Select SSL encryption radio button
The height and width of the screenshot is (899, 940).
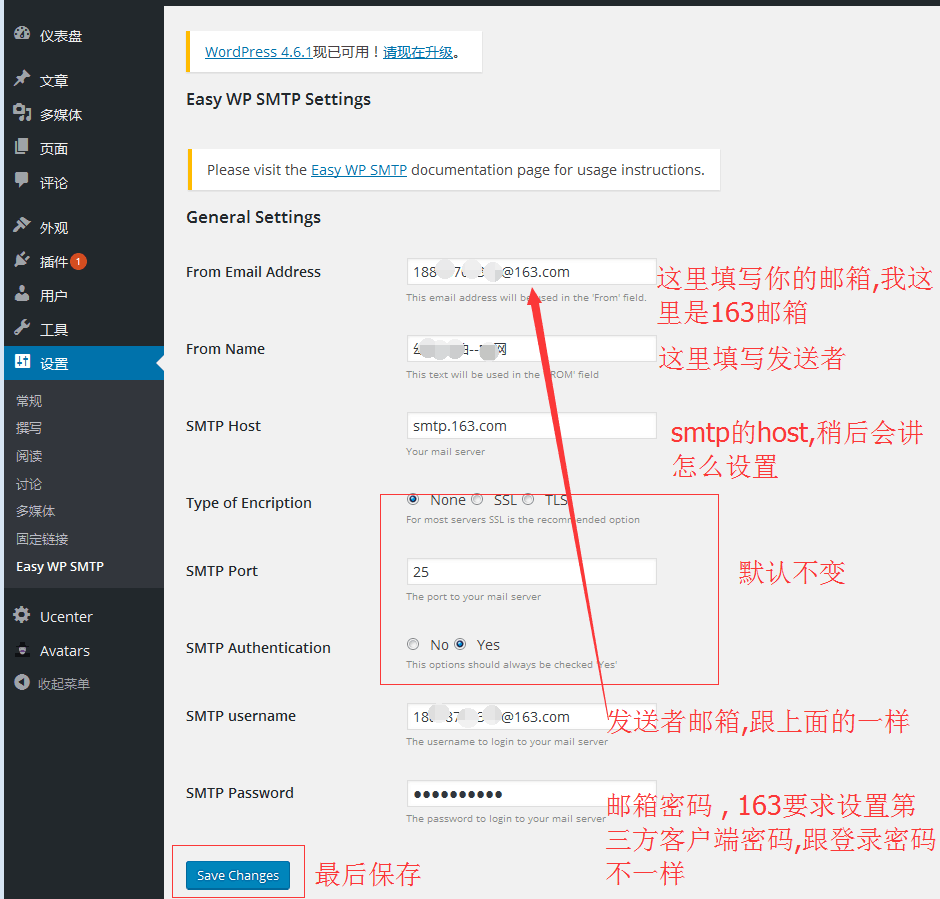pyautogui.click(x=477, y=499)
